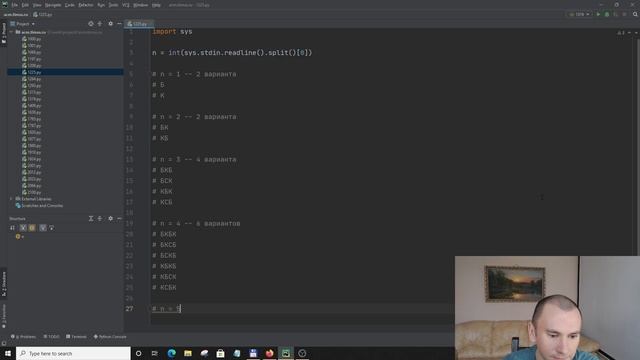Open the Edit menu
The height and width of the screenshot is (360, 640).
point(25,5)
